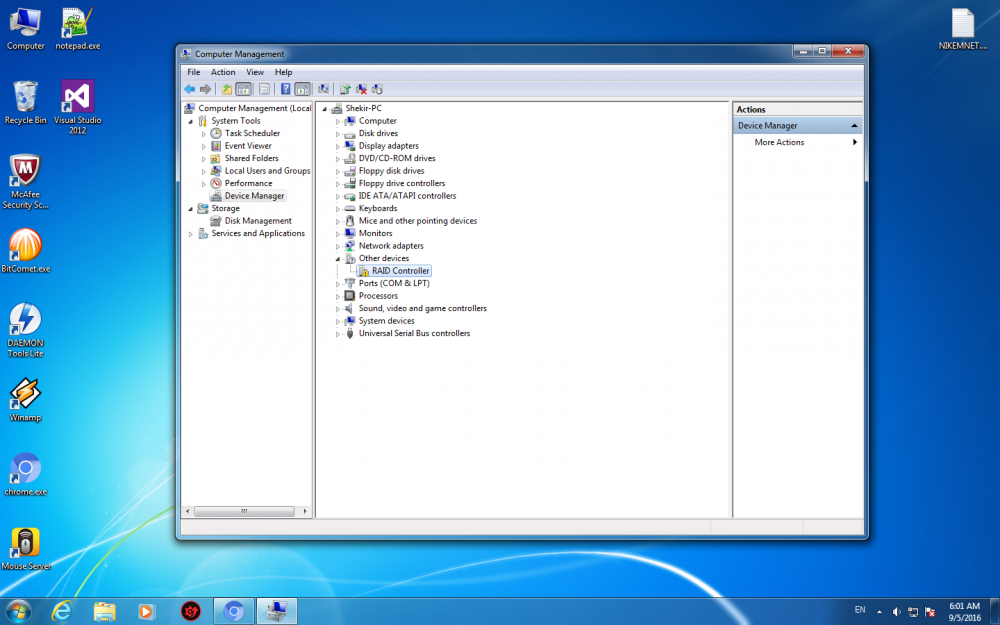Click the Properties toolbar icon

(264, 89)
